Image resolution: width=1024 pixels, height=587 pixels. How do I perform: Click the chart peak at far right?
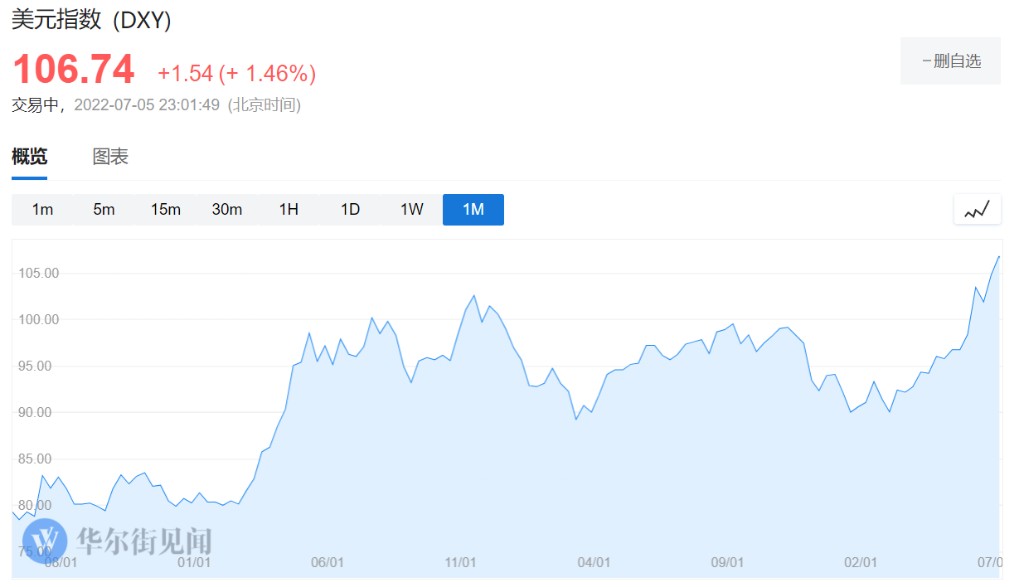pyautogui.click(x=998, y=257)
